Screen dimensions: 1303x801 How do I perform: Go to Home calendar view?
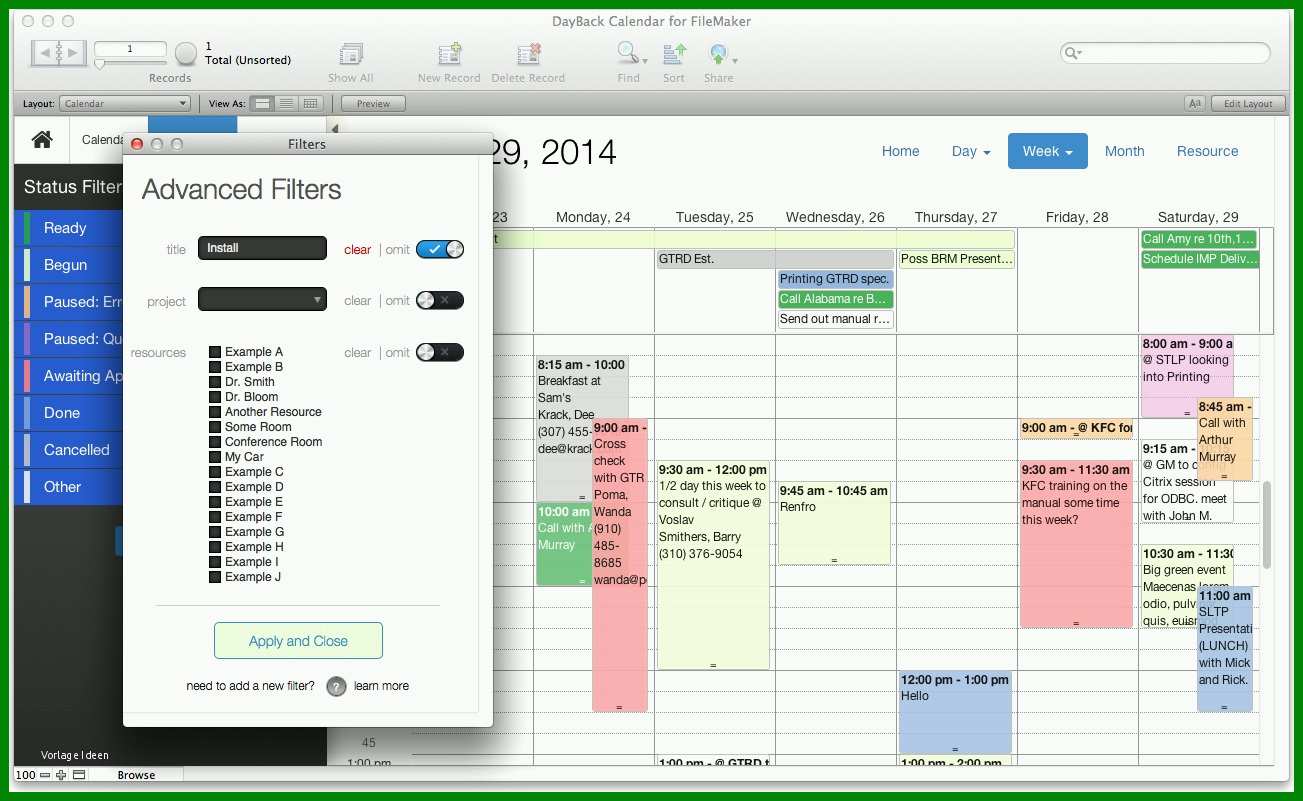pos(900,151)
